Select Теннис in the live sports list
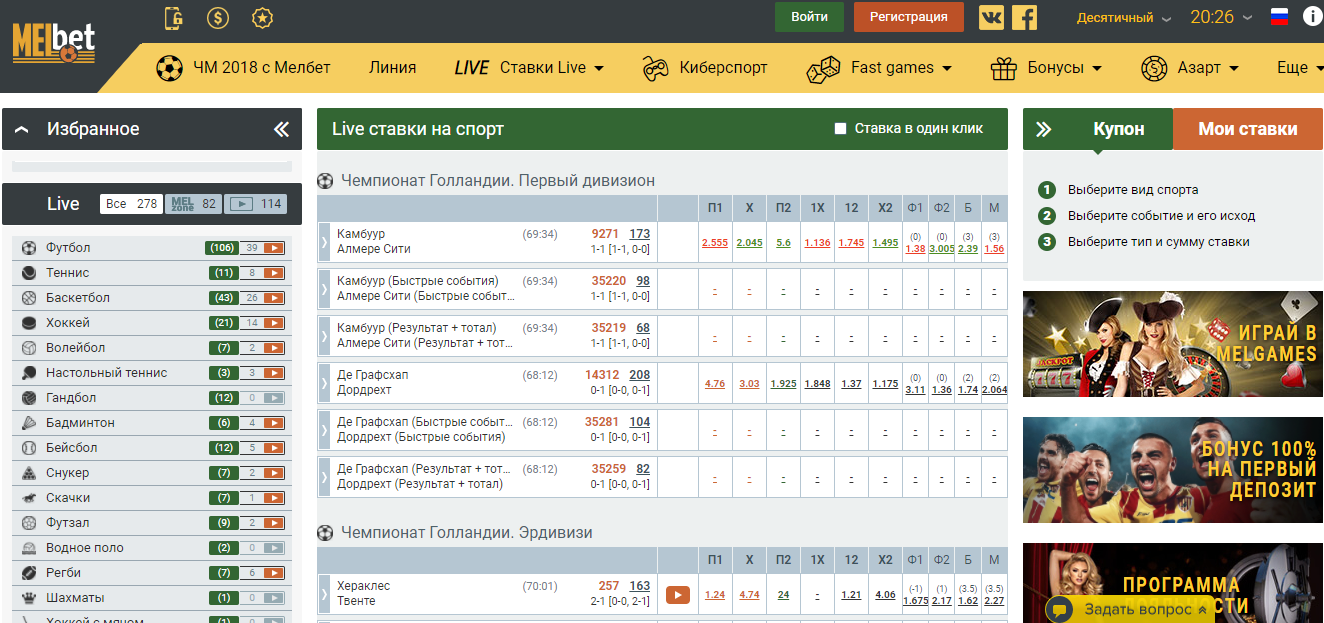 [151, 273]
